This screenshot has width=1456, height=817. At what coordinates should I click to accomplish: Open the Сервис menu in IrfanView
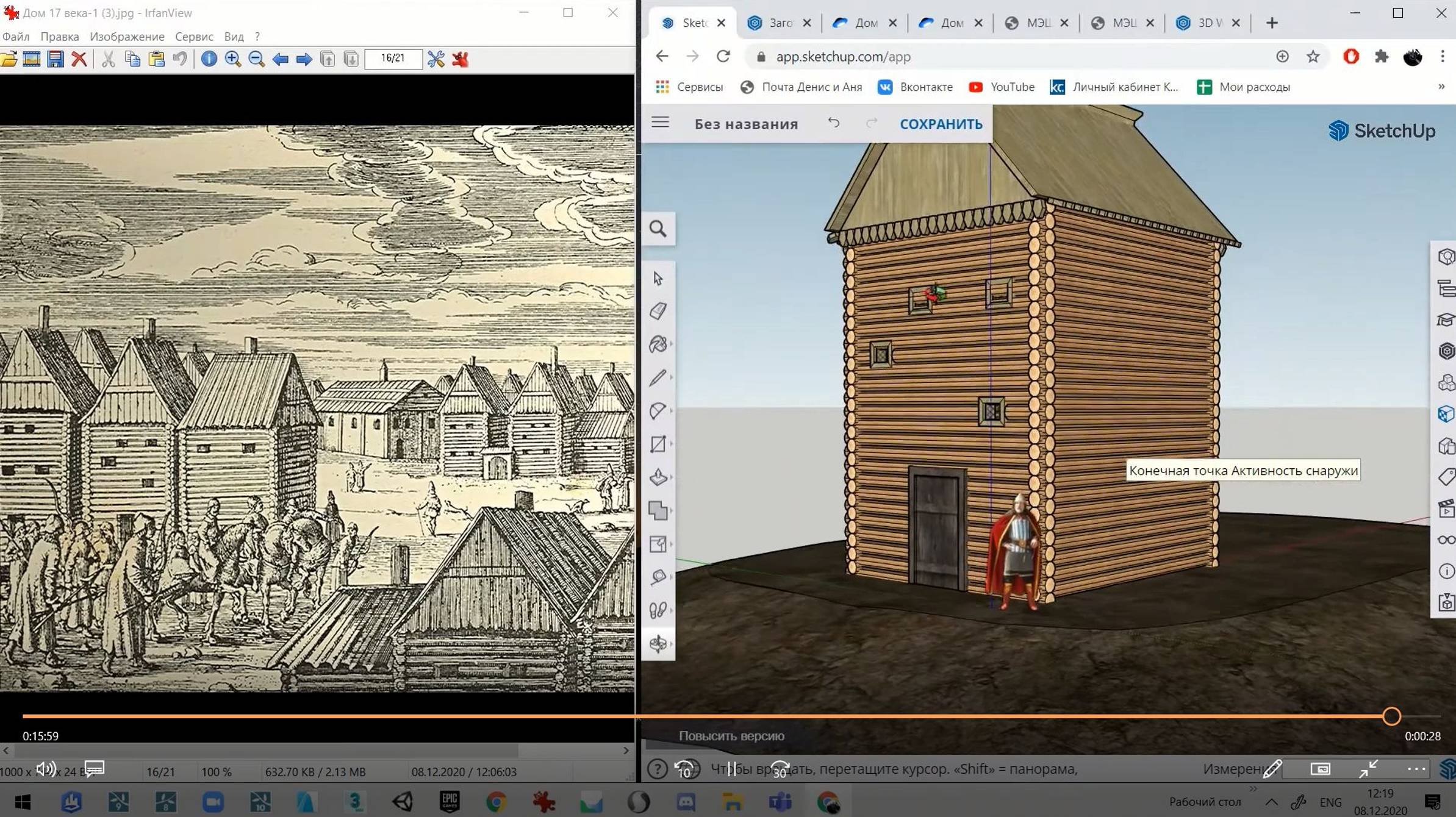tap(194, 37)
